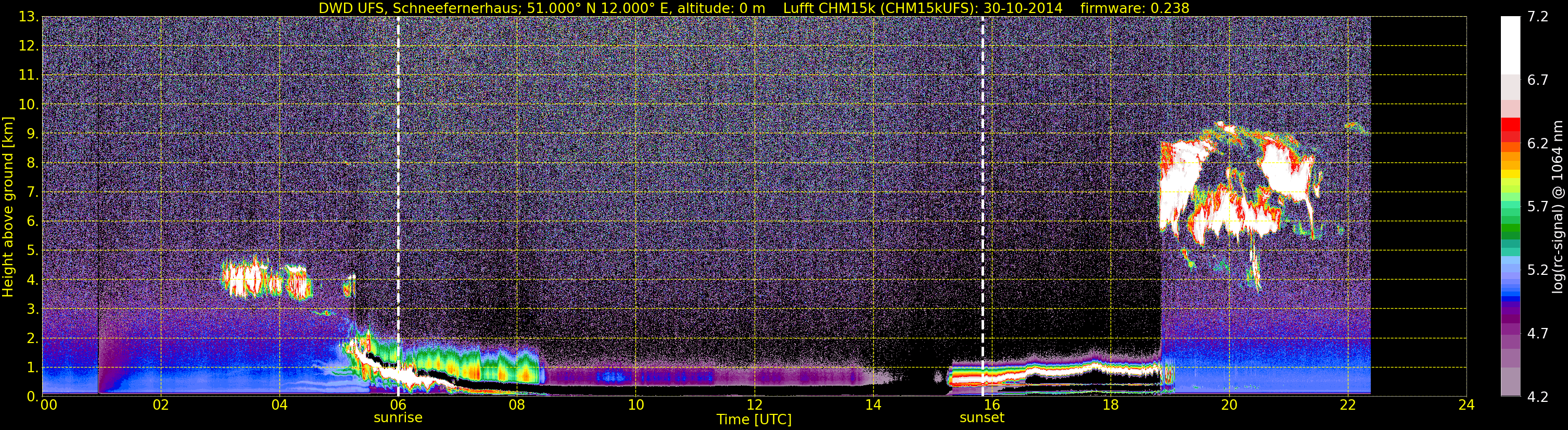This screenshot has width=1568, height=430.
Task: Click the y-axis tick label '8.'
Action: coord(32,163)
